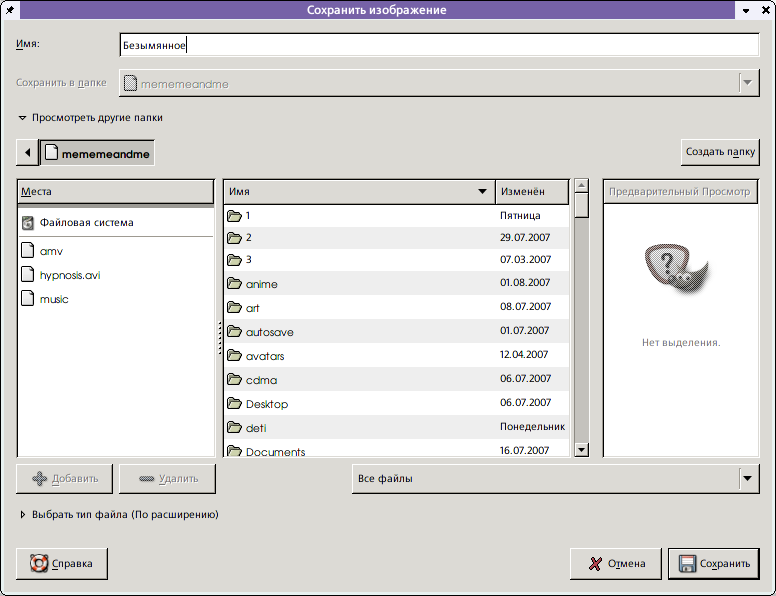Click the music bookmark icon
This screenshot has height=596, width=776.
tap(28, 299)
